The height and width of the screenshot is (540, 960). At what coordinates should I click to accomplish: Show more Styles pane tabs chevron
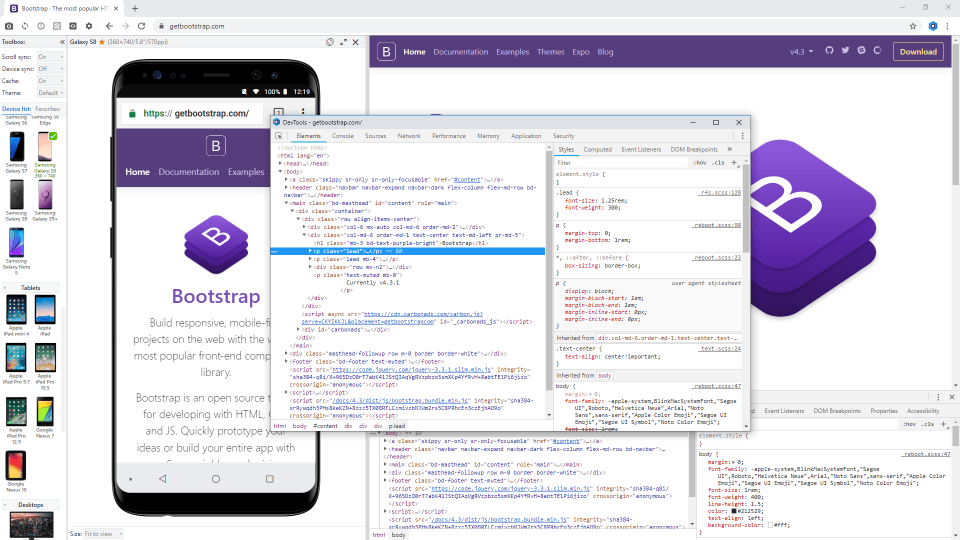[729, 149]
